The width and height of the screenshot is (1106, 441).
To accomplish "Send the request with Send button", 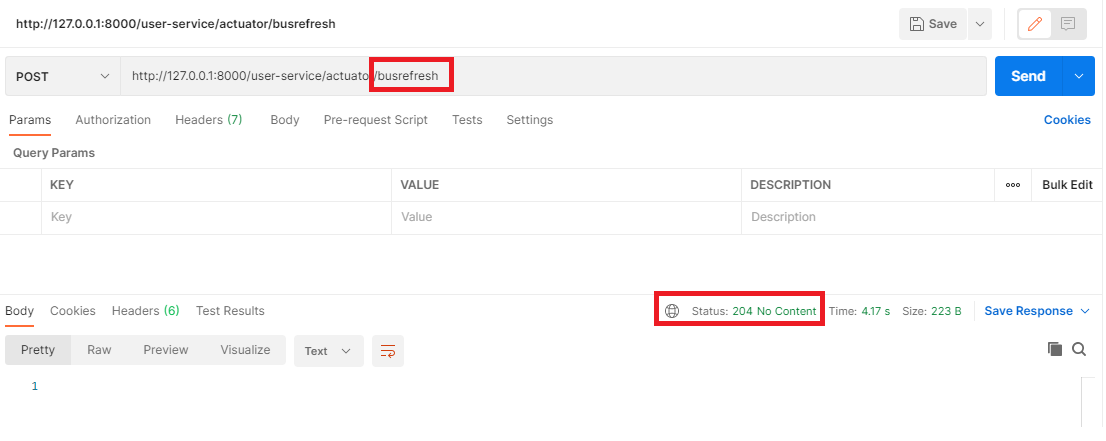I will pyautogui.click(x=1028, y=76).
